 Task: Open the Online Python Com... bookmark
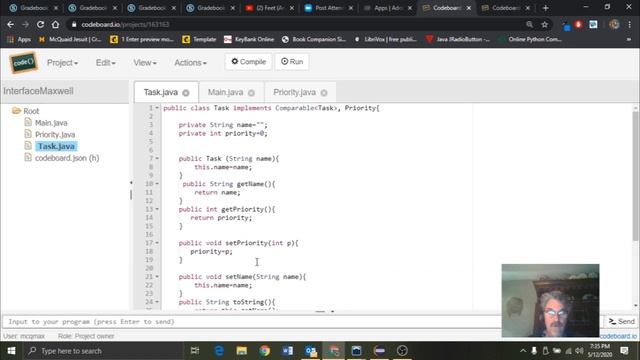click(530, 39)
